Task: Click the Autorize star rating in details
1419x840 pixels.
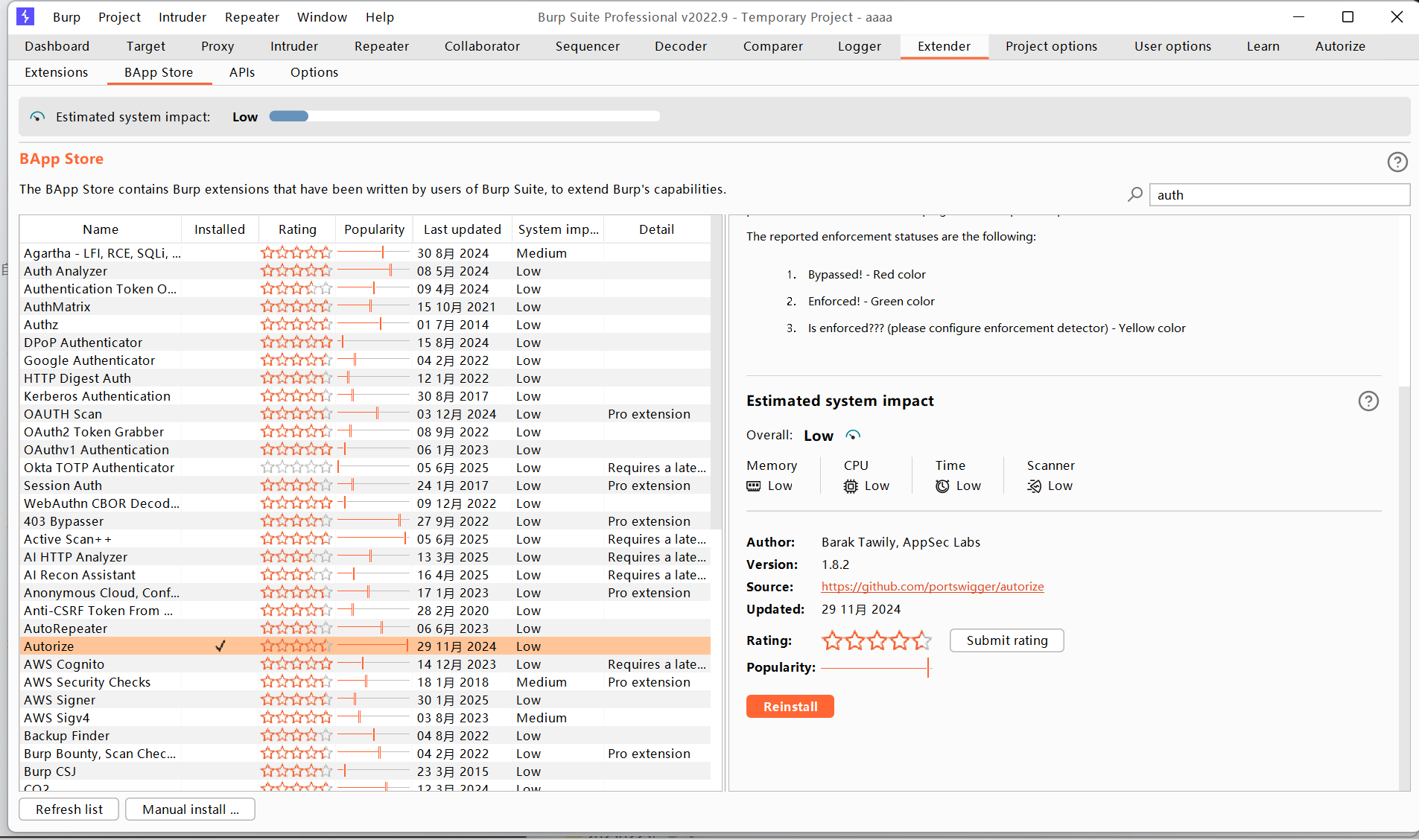Action: 877,640
